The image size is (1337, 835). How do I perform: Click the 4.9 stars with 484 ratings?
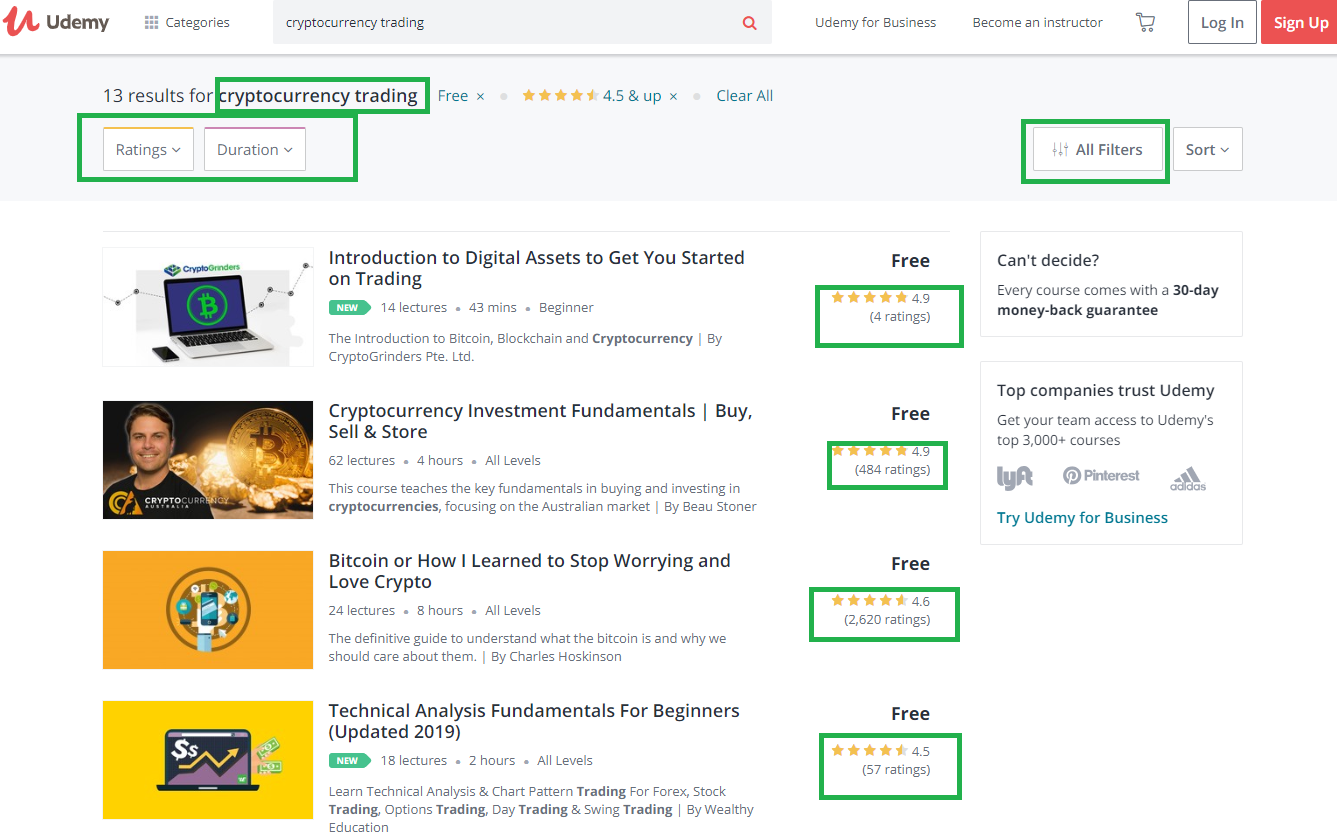click(x=880, y=460)
